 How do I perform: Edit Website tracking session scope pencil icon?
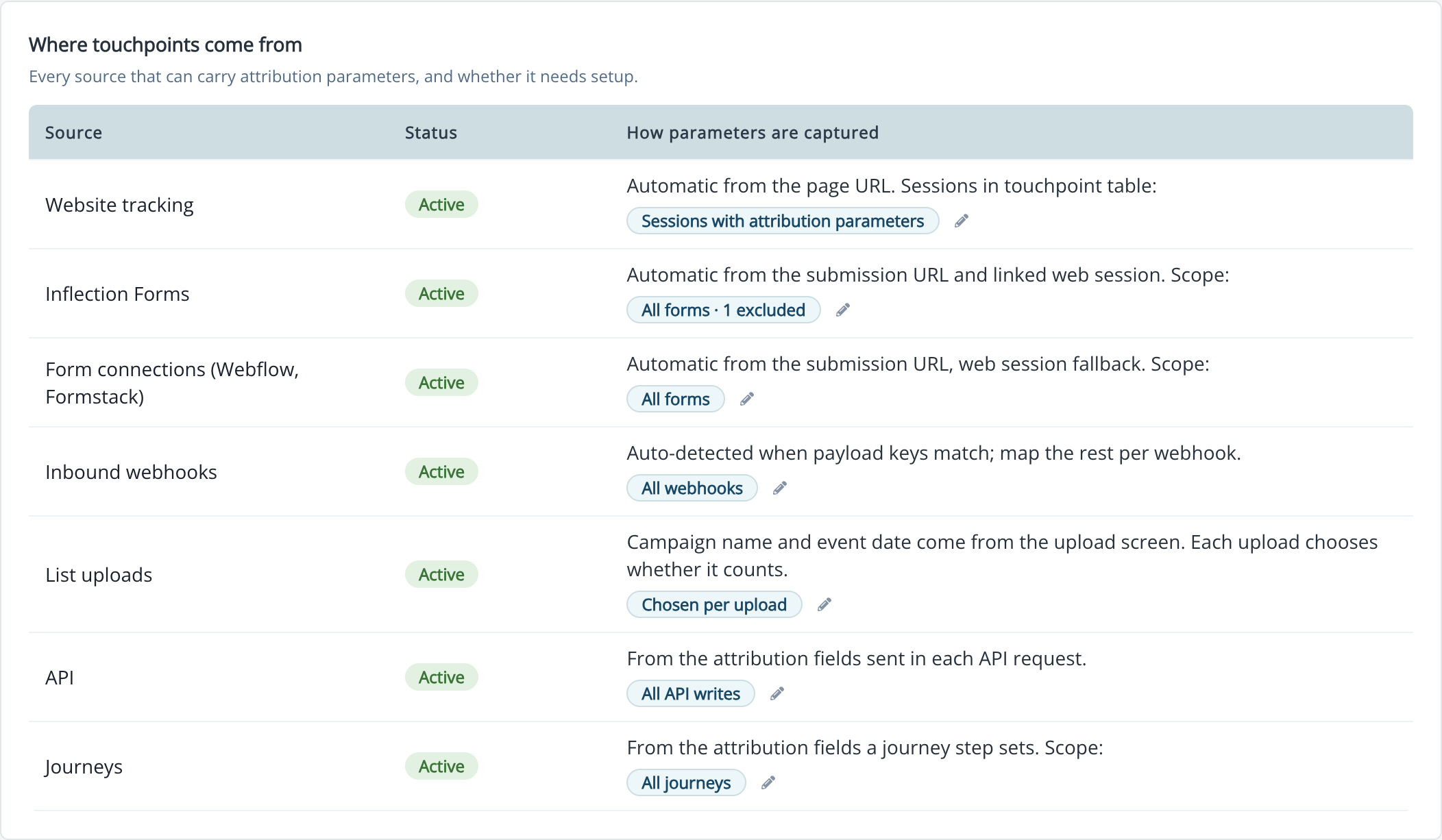[x=962, y=221]
